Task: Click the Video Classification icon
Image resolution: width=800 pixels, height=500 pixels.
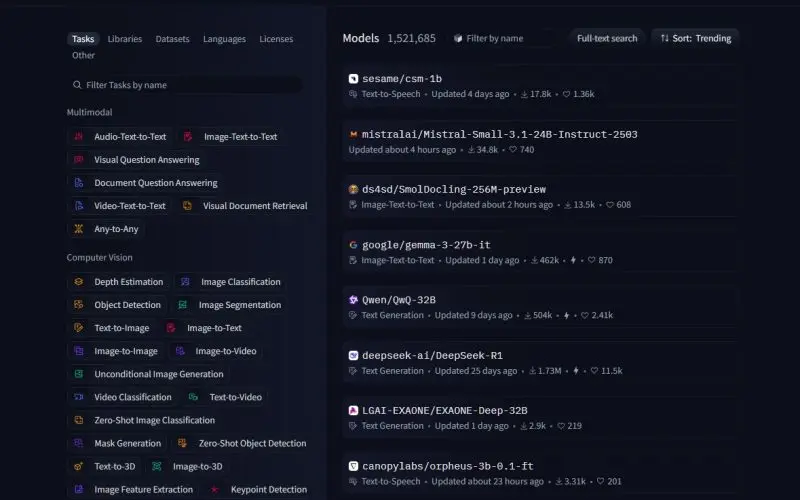Action: click(79, 397)
